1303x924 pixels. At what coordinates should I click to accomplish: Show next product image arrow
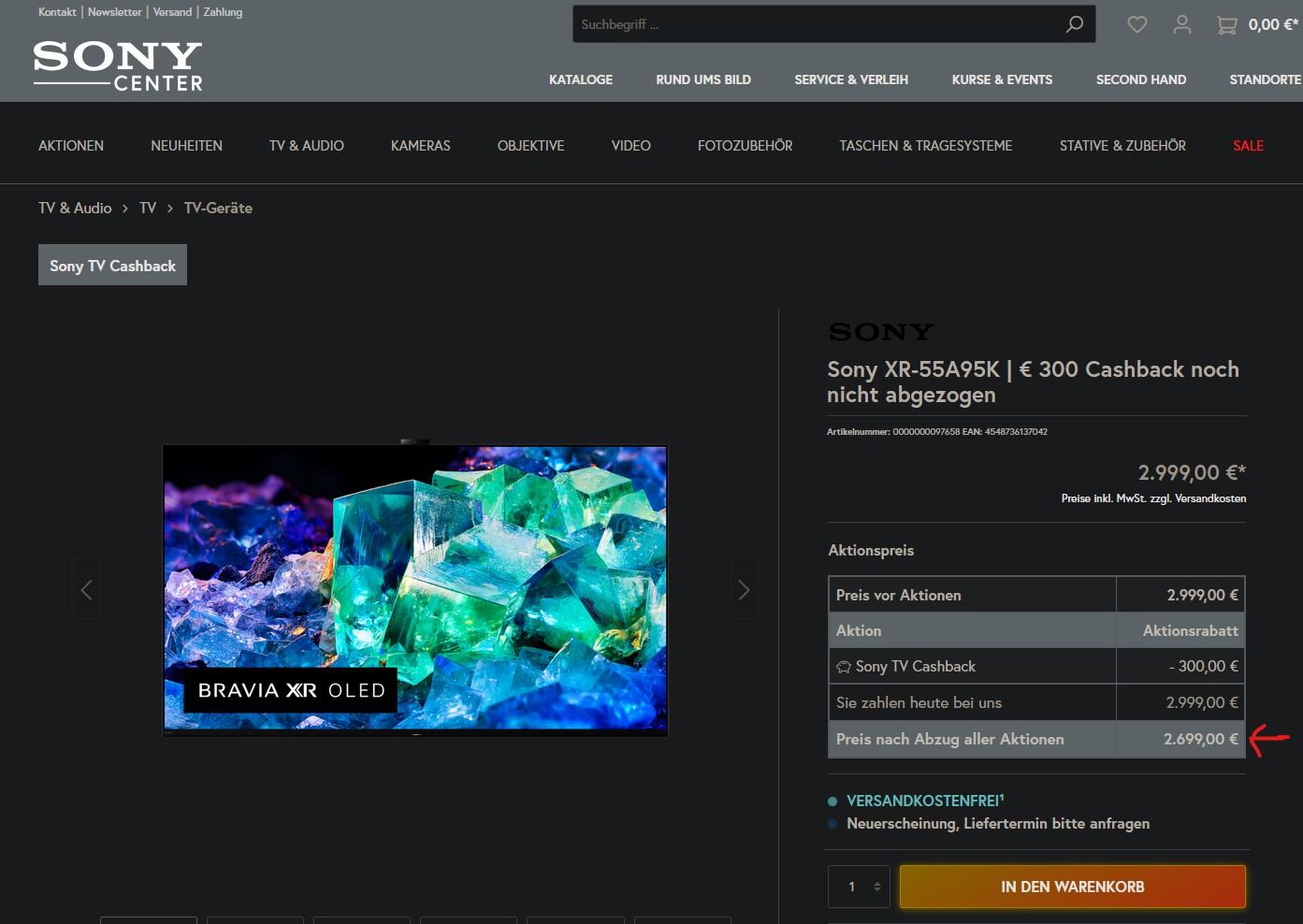pos(744,589)
